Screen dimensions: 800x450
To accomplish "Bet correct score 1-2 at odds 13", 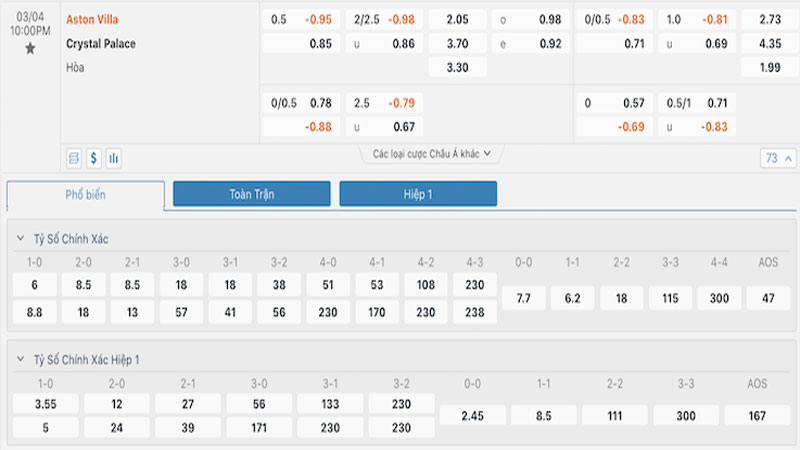I will (x=132, y=312).
